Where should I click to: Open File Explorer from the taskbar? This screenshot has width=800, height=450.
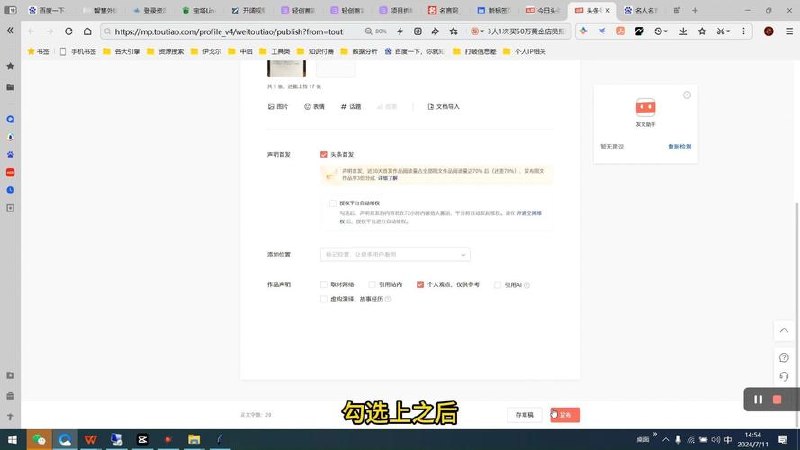tap(194, 439)
